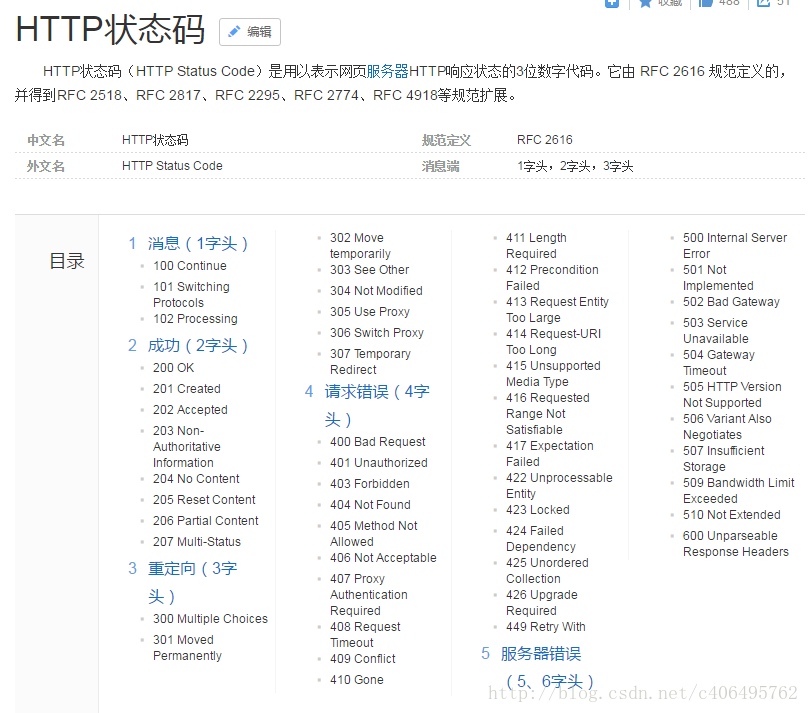This screenshot has height=713, width=809.
Task: View the 449 Retry With entry
Action: [546, 627]
